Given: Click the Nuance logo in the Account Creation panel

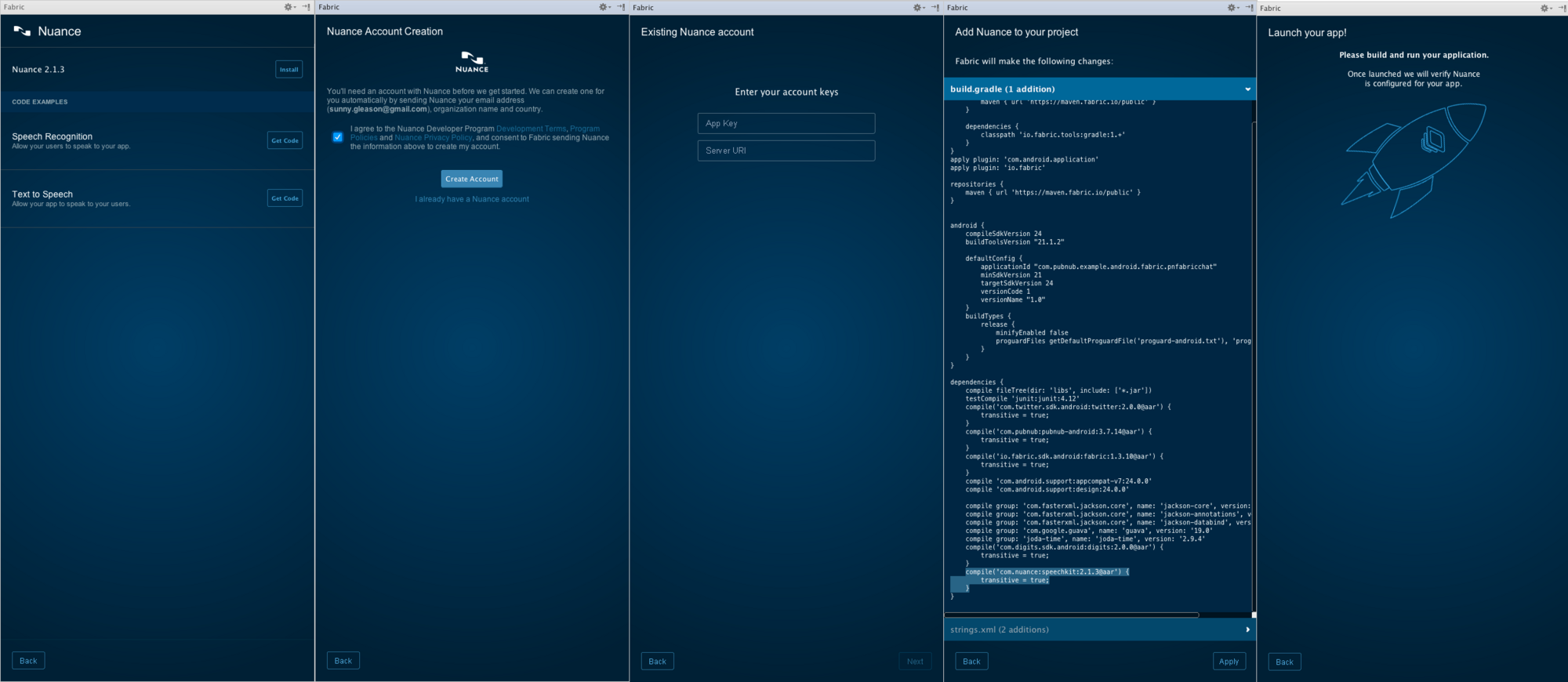Looking at the screenshot, I should coord(472,62).
